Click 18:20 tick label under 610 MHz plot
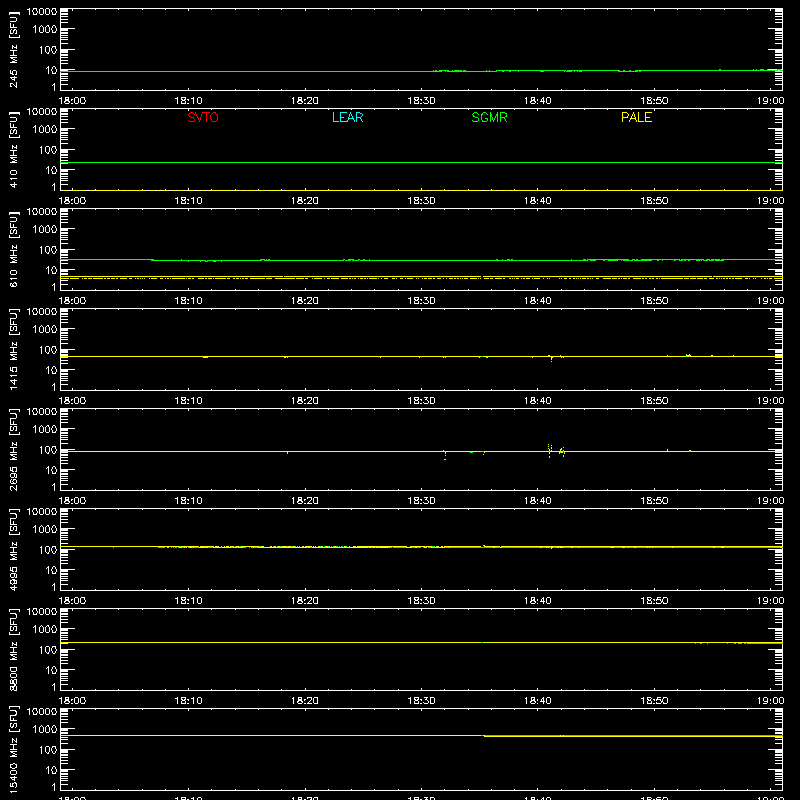 pos(305,301)
